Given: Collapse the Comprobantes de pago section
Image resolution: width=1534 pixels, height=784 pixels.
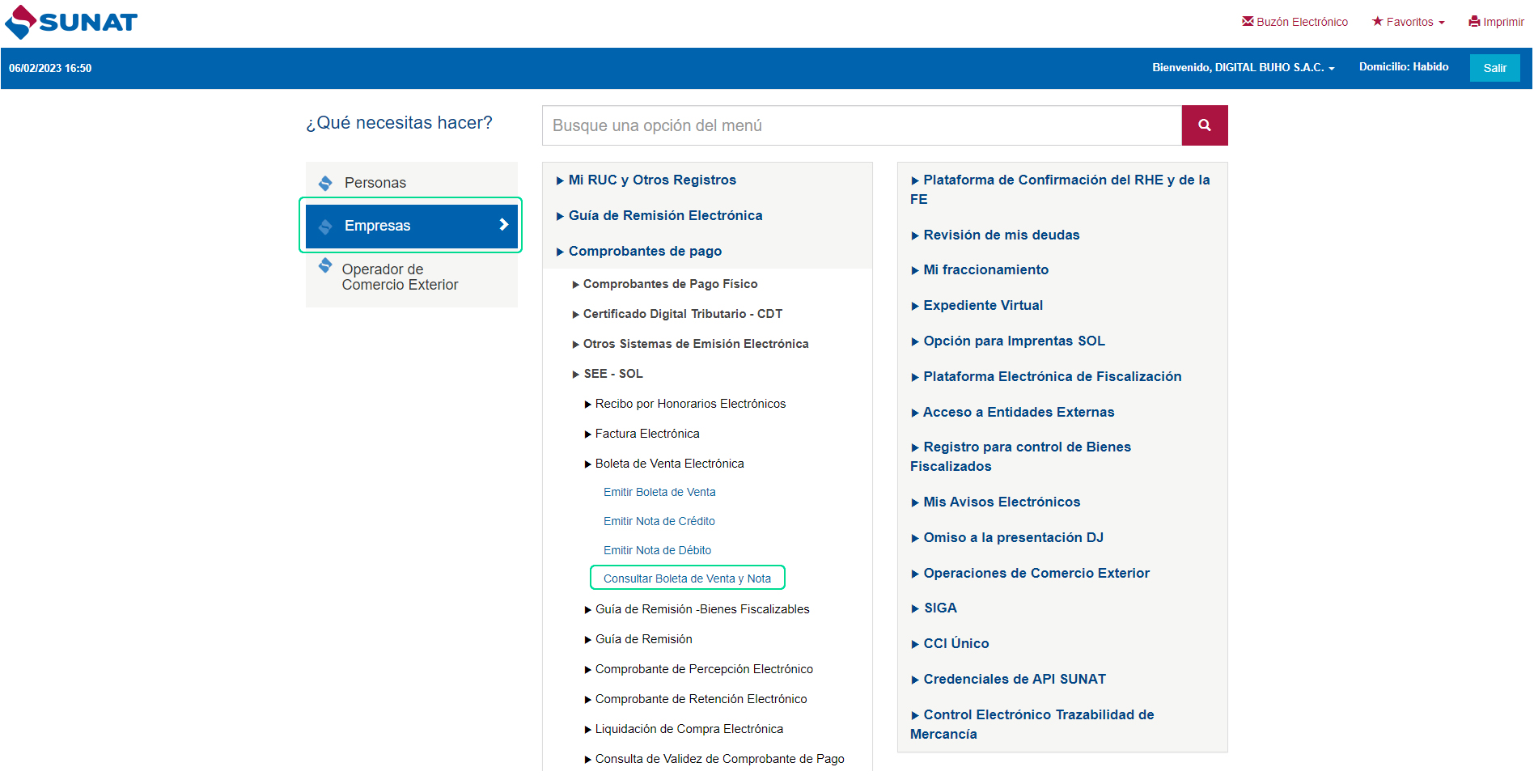Looking at the screenshot, I should pos(644,251).
